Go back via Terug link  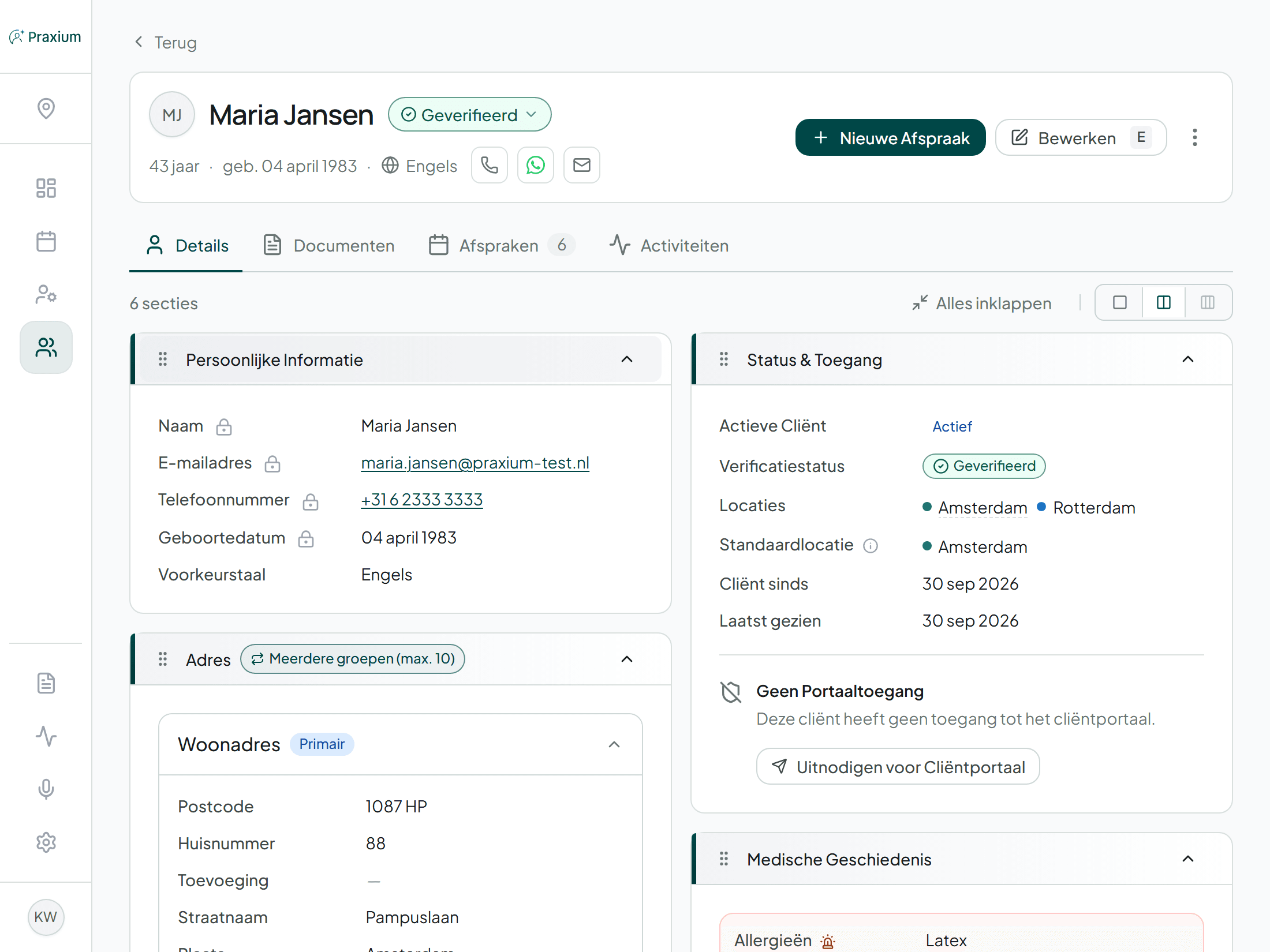click(165, 42)
